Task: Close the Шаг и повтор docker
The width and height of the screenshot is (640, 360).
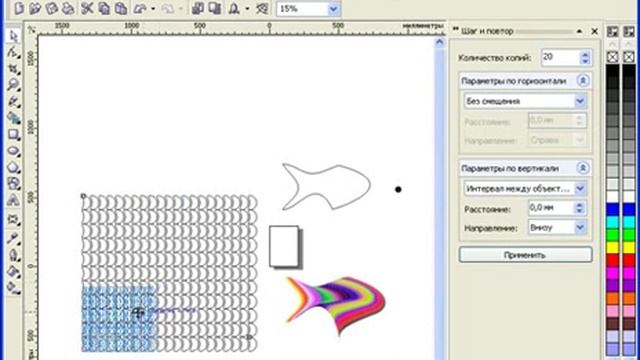Action: coord(594,31)
